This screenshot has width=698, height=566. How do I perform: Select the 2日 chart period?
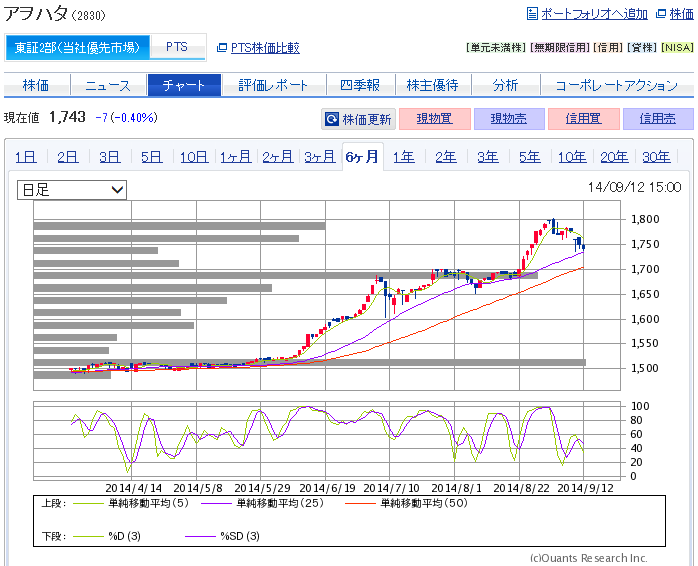68,157
